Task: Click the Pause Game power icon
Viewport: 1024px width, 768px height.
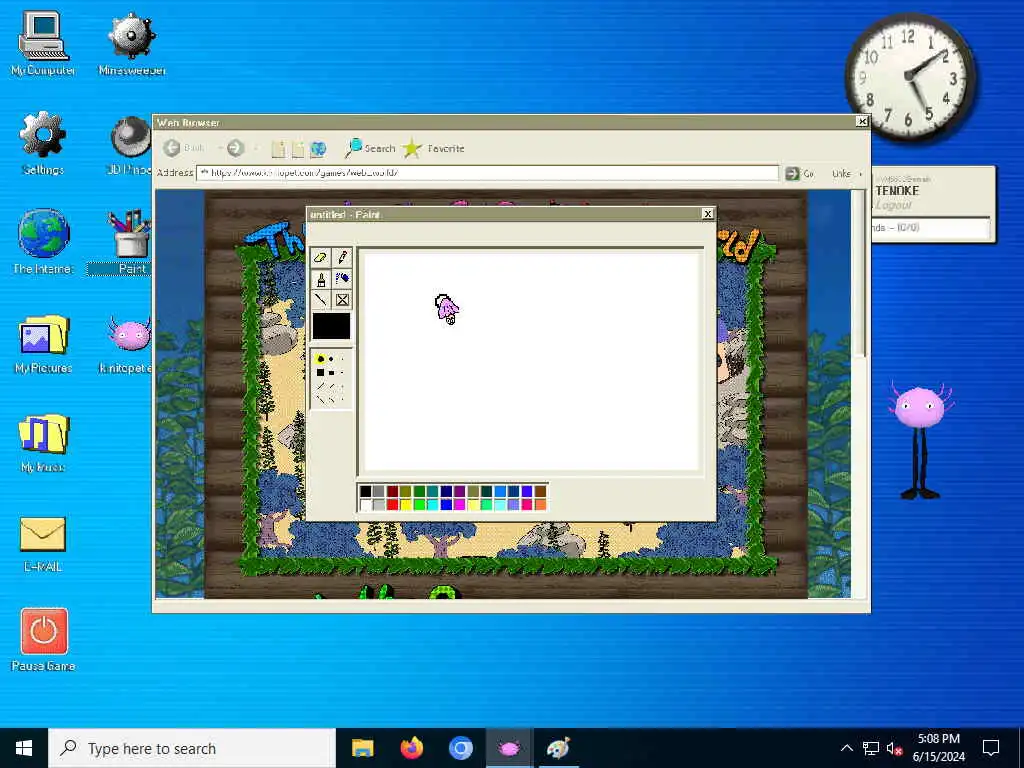Action: pos(44,639)
